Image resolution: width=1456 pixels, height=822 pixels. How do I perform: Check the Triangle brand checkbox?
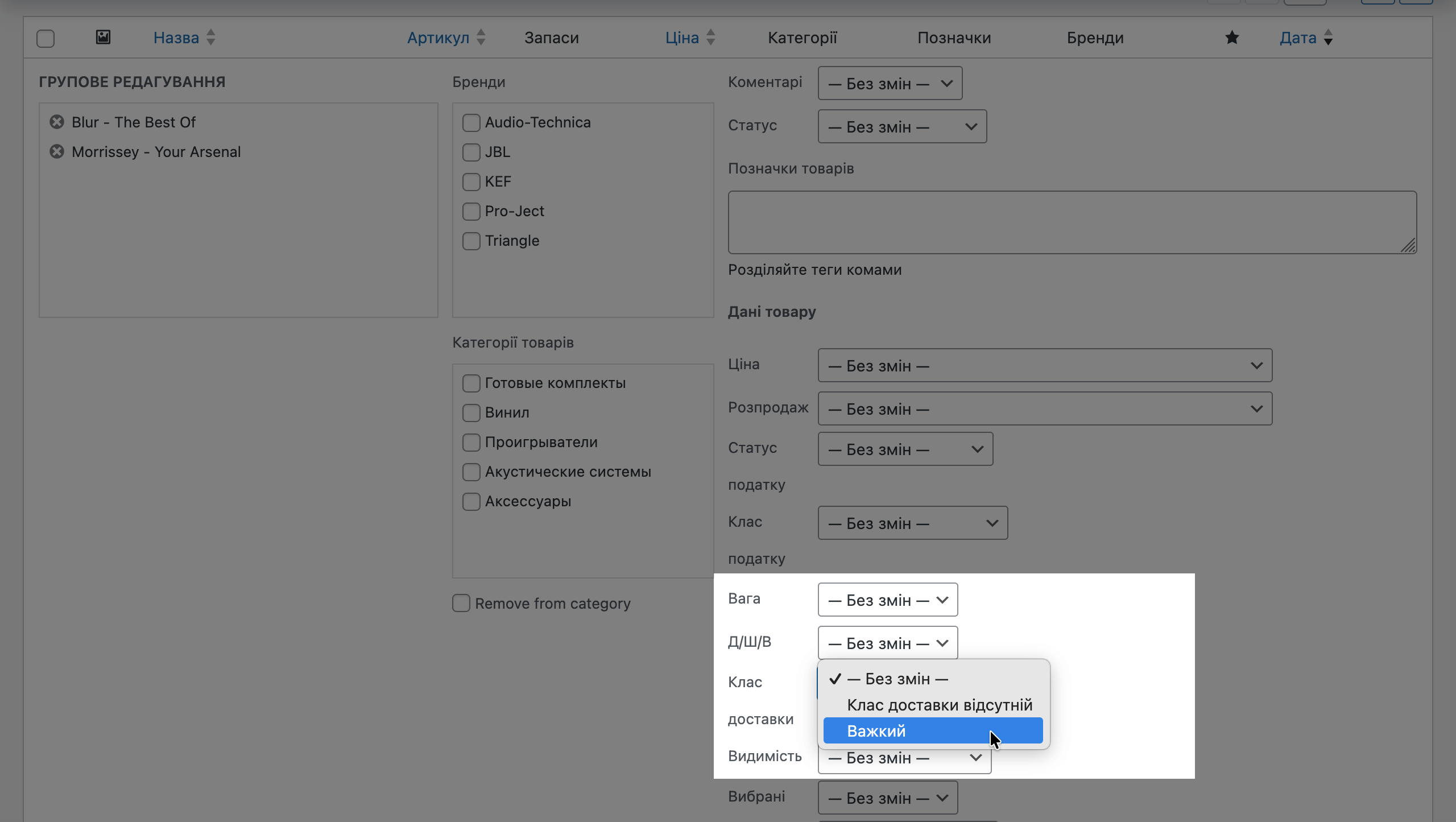click(471, 241)
